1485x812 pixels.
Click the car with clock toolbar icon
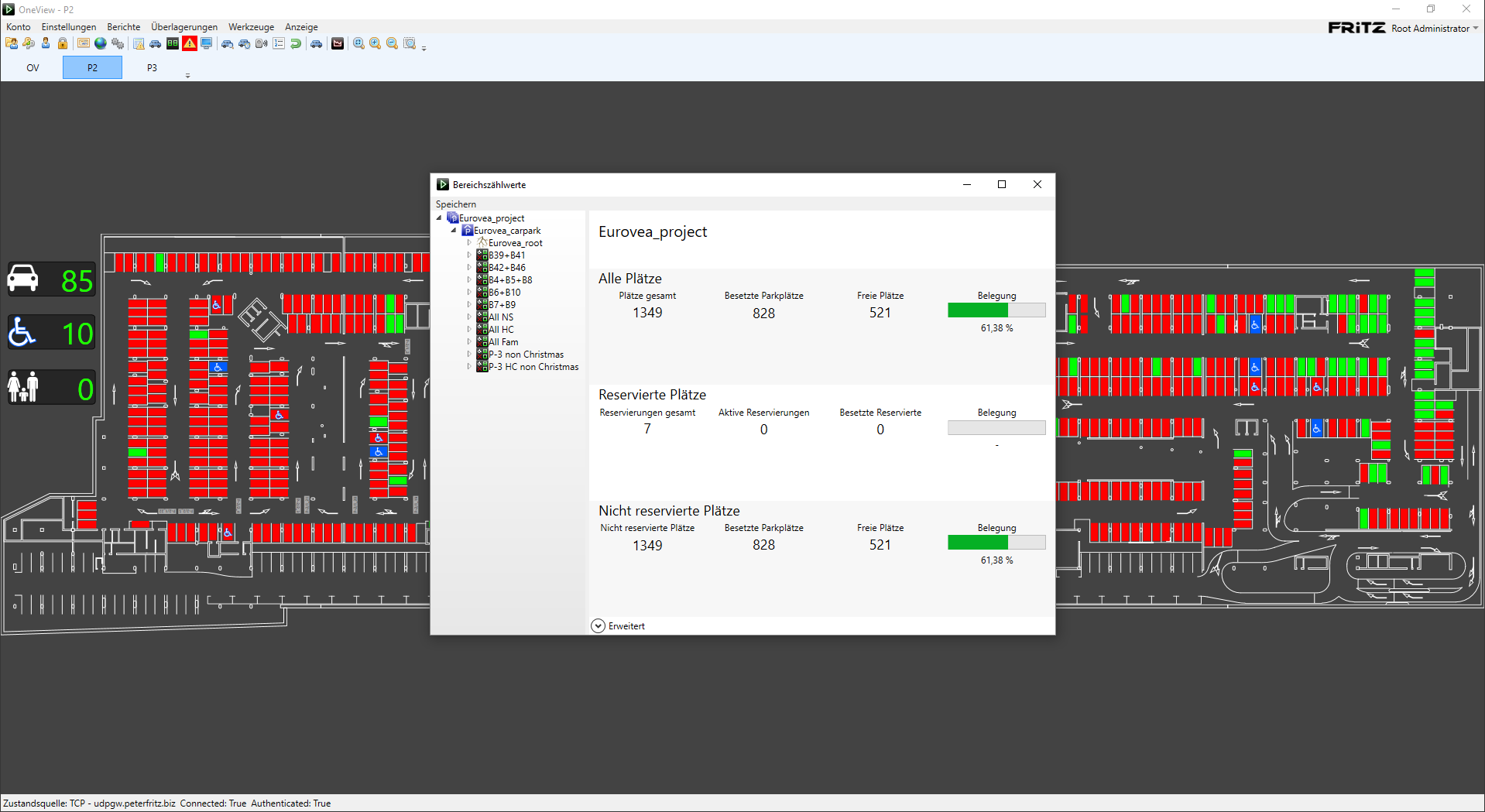point(244,43)
